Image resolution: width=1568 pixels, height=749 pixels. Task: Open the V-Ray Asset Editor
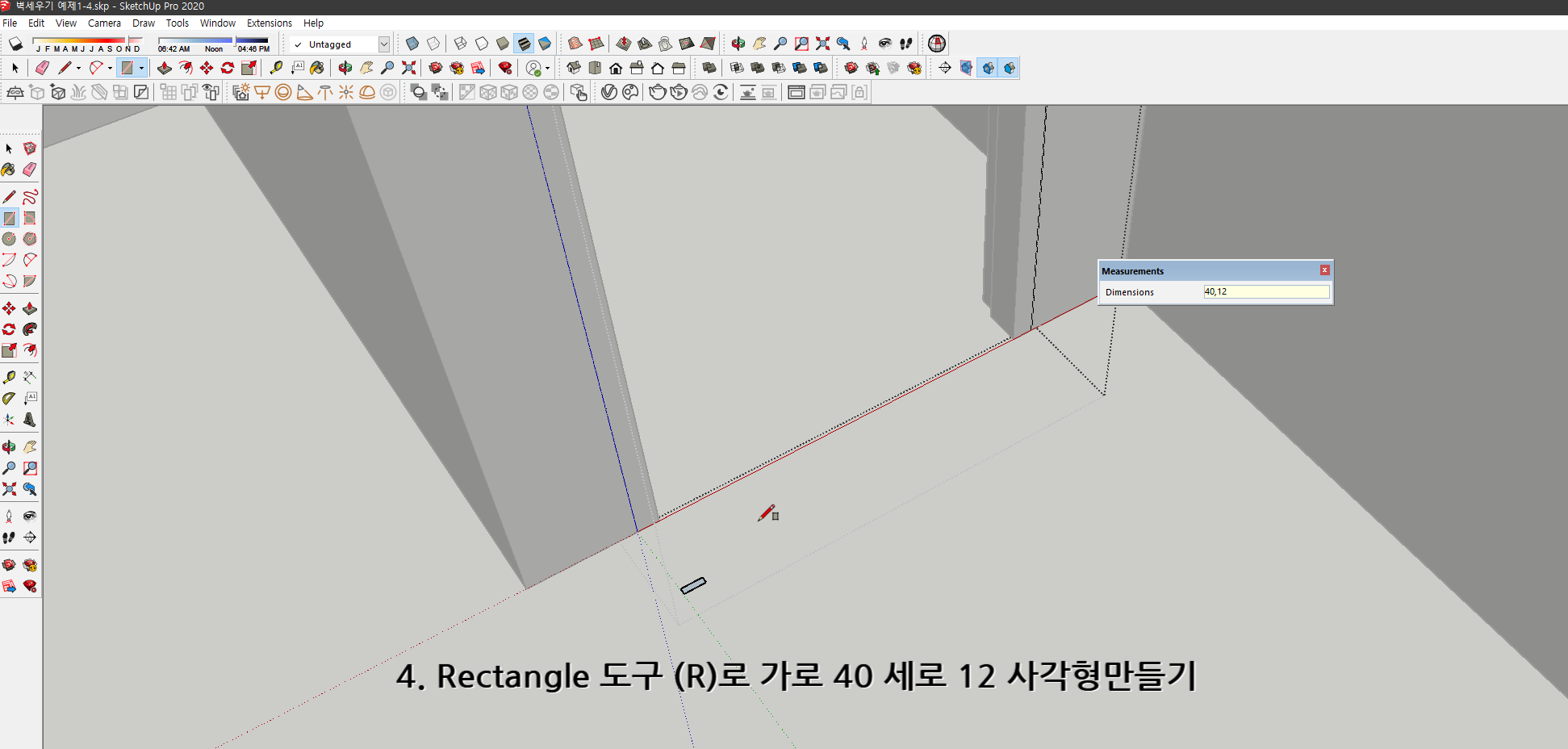tap(609, 92)
